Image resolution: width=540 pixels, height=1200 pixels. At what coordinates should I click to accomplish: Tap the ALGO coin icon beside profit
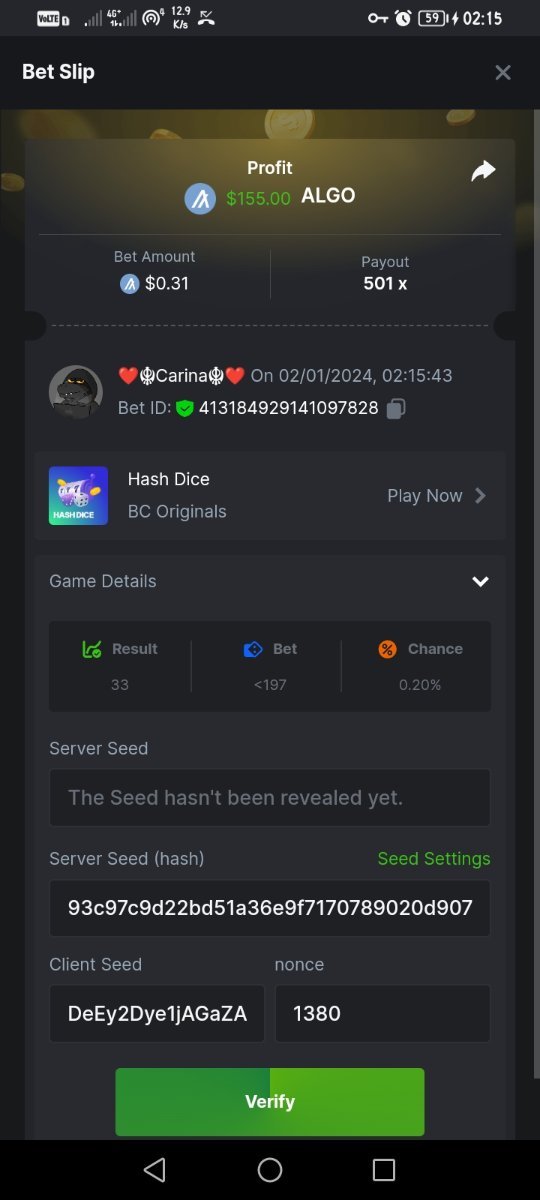coord(200,198)
